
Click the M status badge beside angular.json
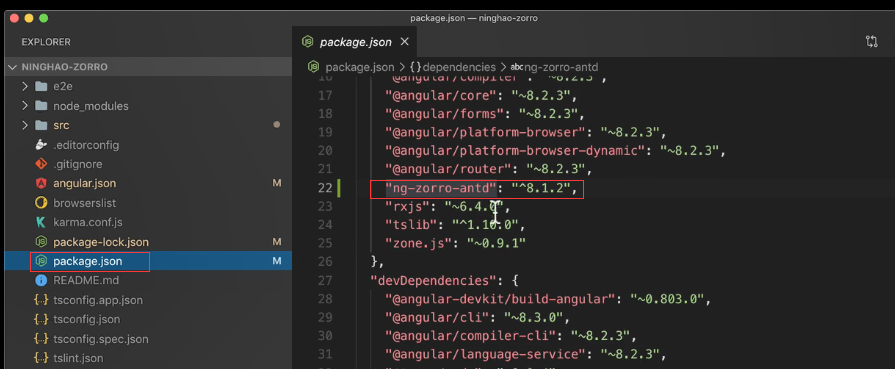click(277, 184)
